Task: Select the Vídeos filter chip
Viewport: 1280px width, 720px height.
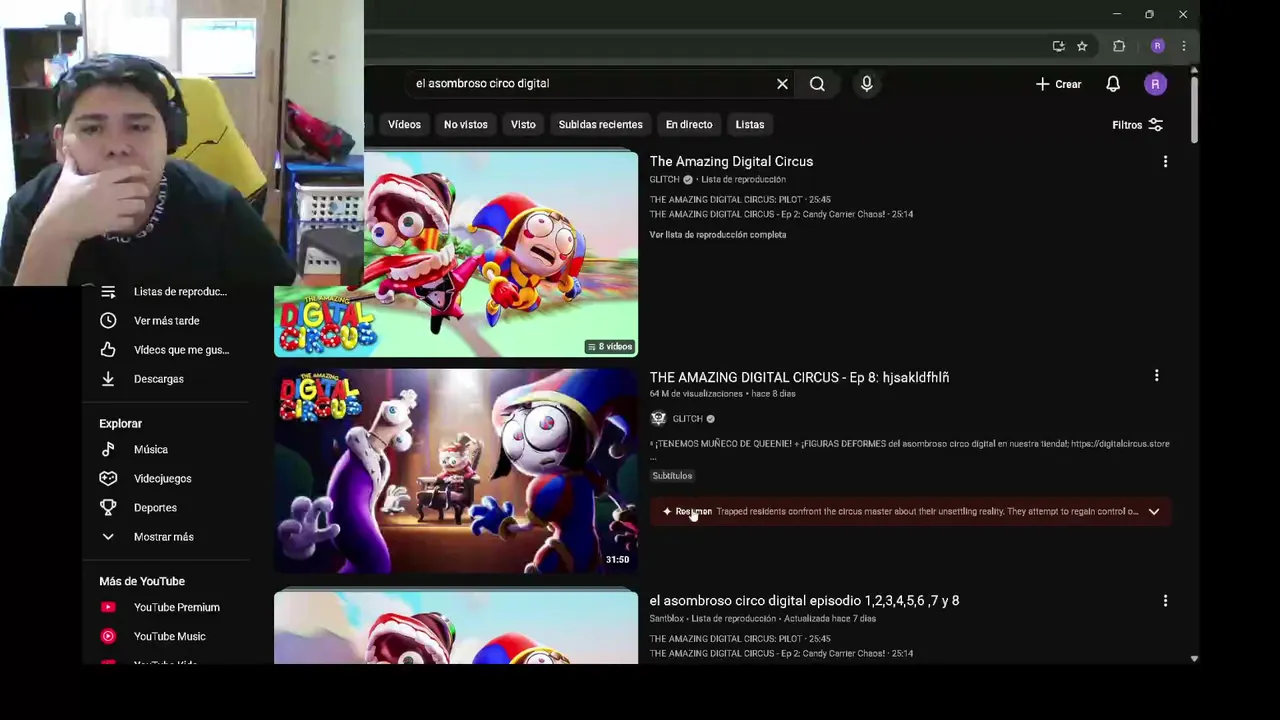Action: click(x=404, y=125)
